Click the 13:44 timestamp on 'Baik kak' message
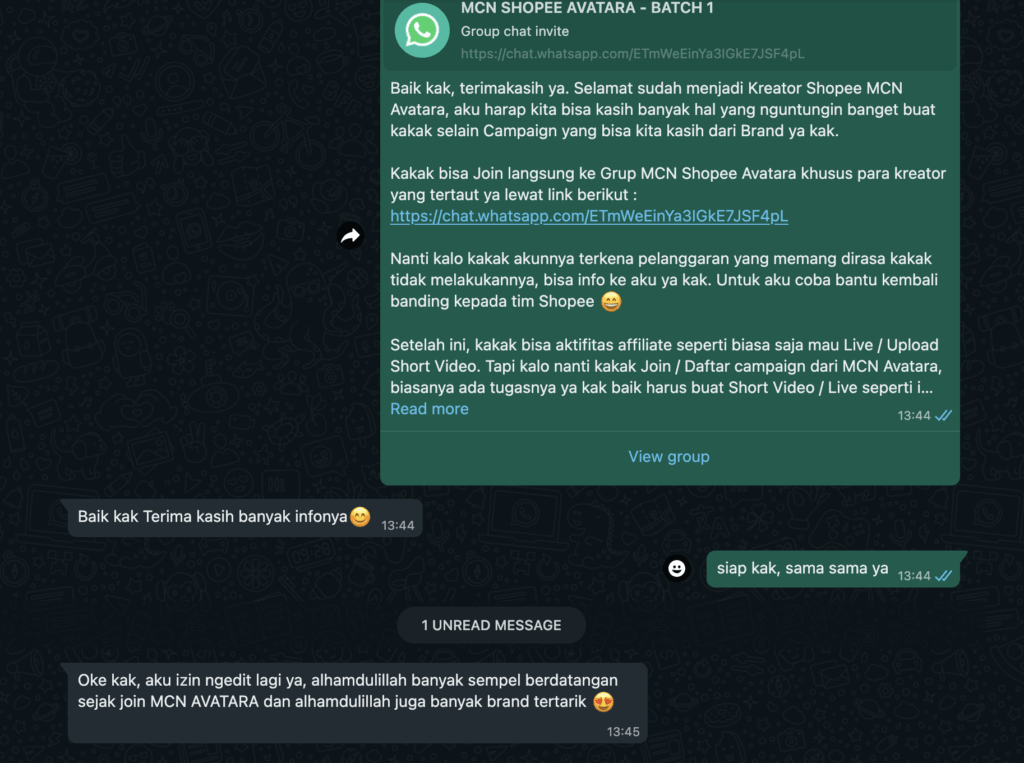The width and height of the screenshot is (1024, 763). [398, 525]
